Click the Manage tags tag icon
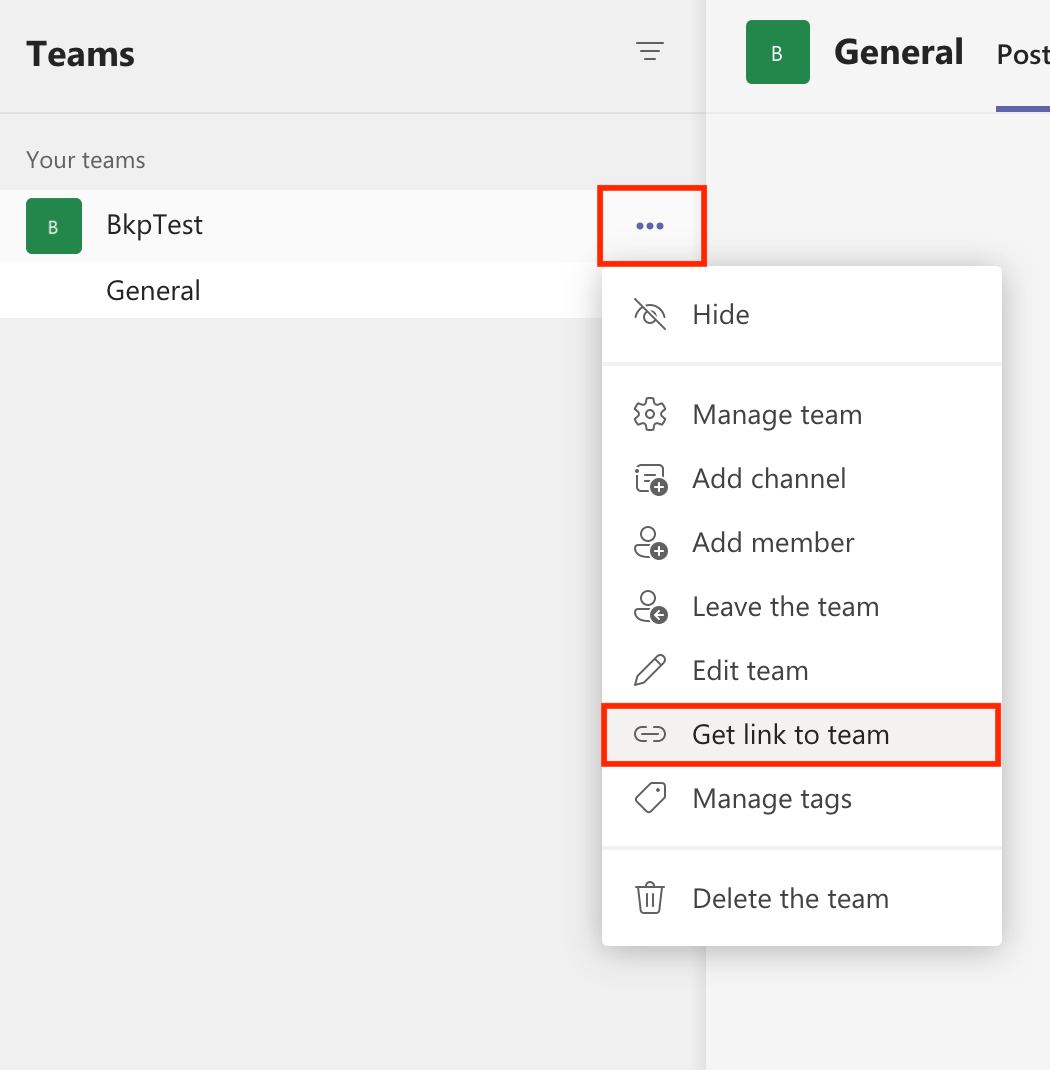This screenshot has height=1070, width=1050. [x=650, y=798]
